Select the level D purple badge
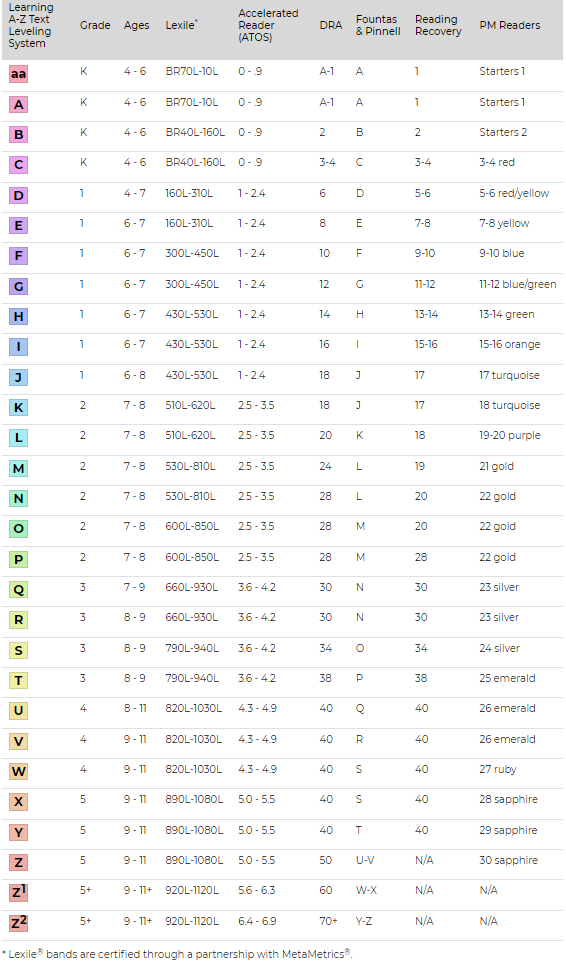 coord(18,196)
